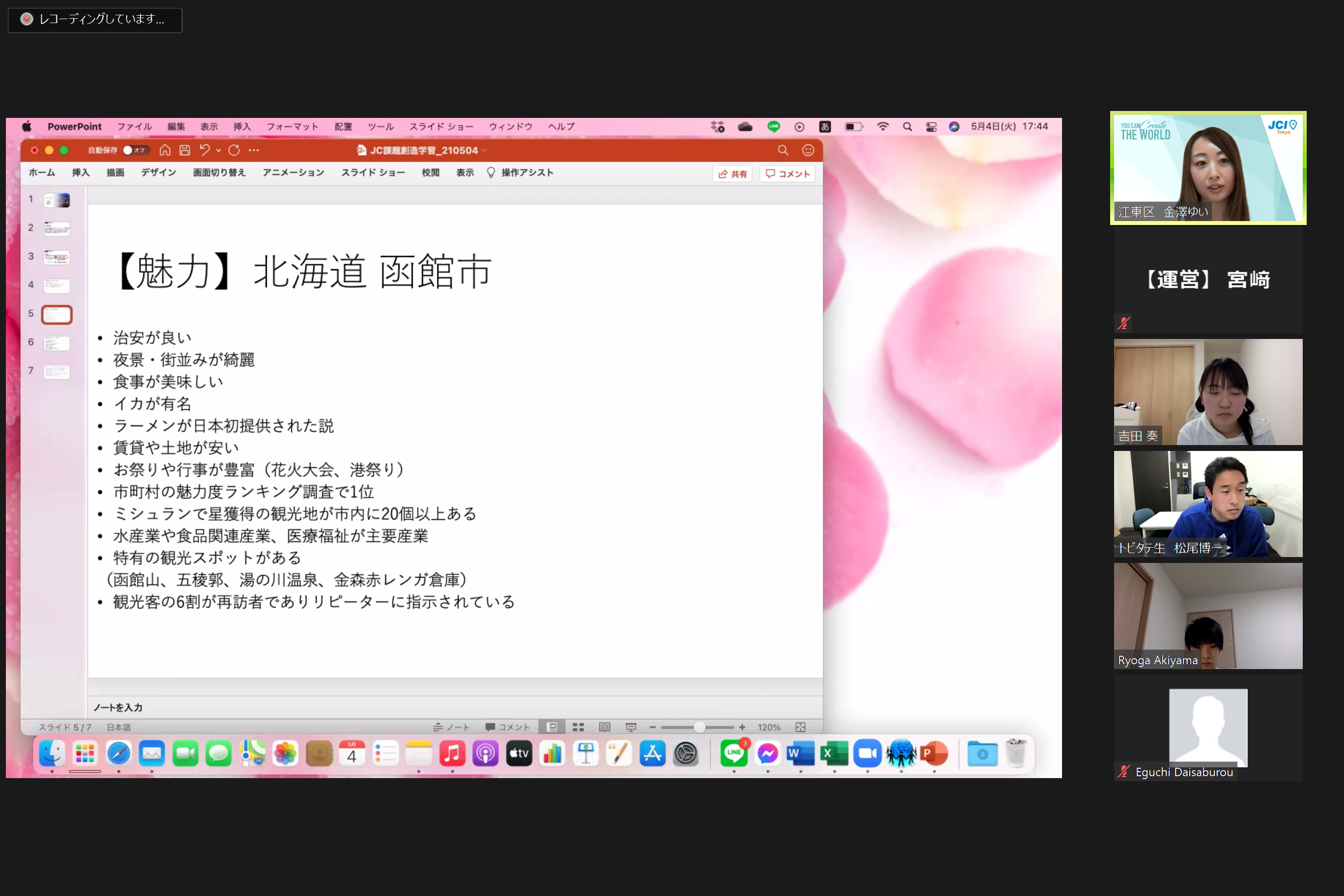Open reading view book icon
The height and width of the screenshot is (896, 1344).
pyautogui.click(x=605, y=727)
